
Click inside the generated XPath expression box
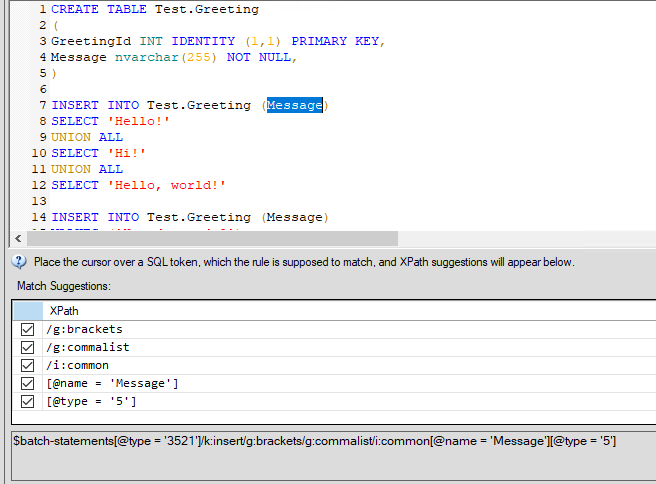pos(333,455)
